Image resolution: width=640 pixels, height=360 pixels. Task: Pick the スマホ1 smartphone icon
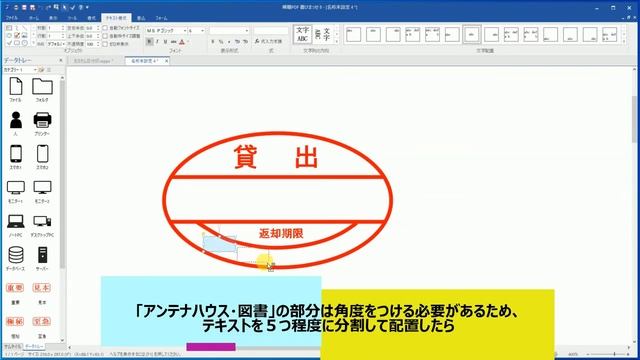pyautogui.click(x=16, y=154)
